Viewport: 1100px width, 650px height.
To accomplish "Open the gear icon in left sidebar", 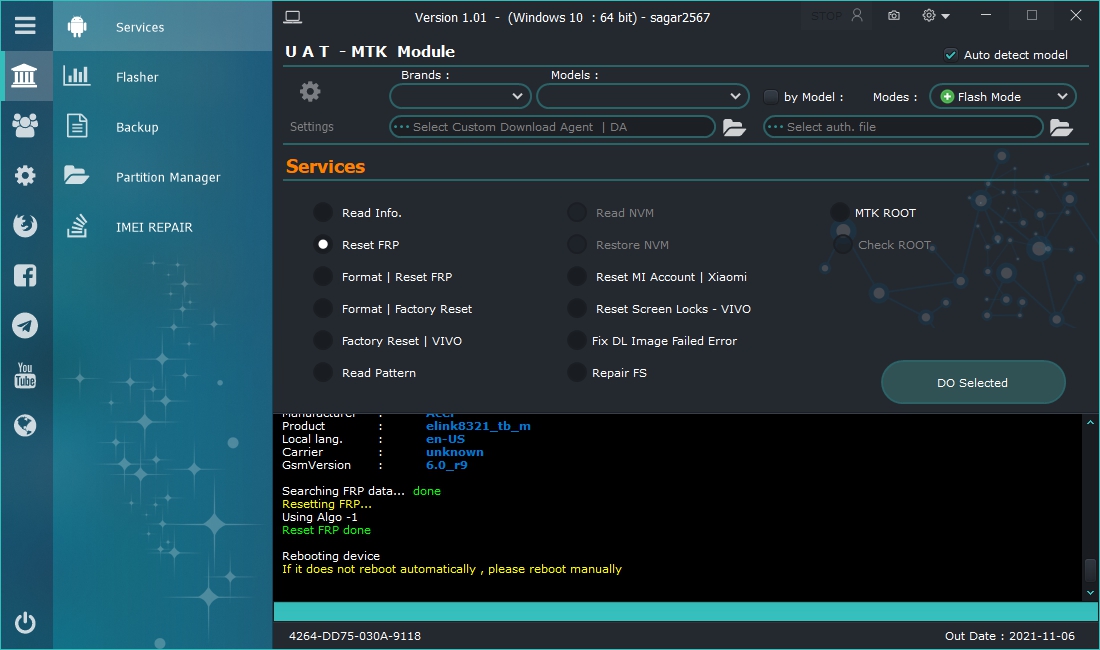I will coord(25,175).
